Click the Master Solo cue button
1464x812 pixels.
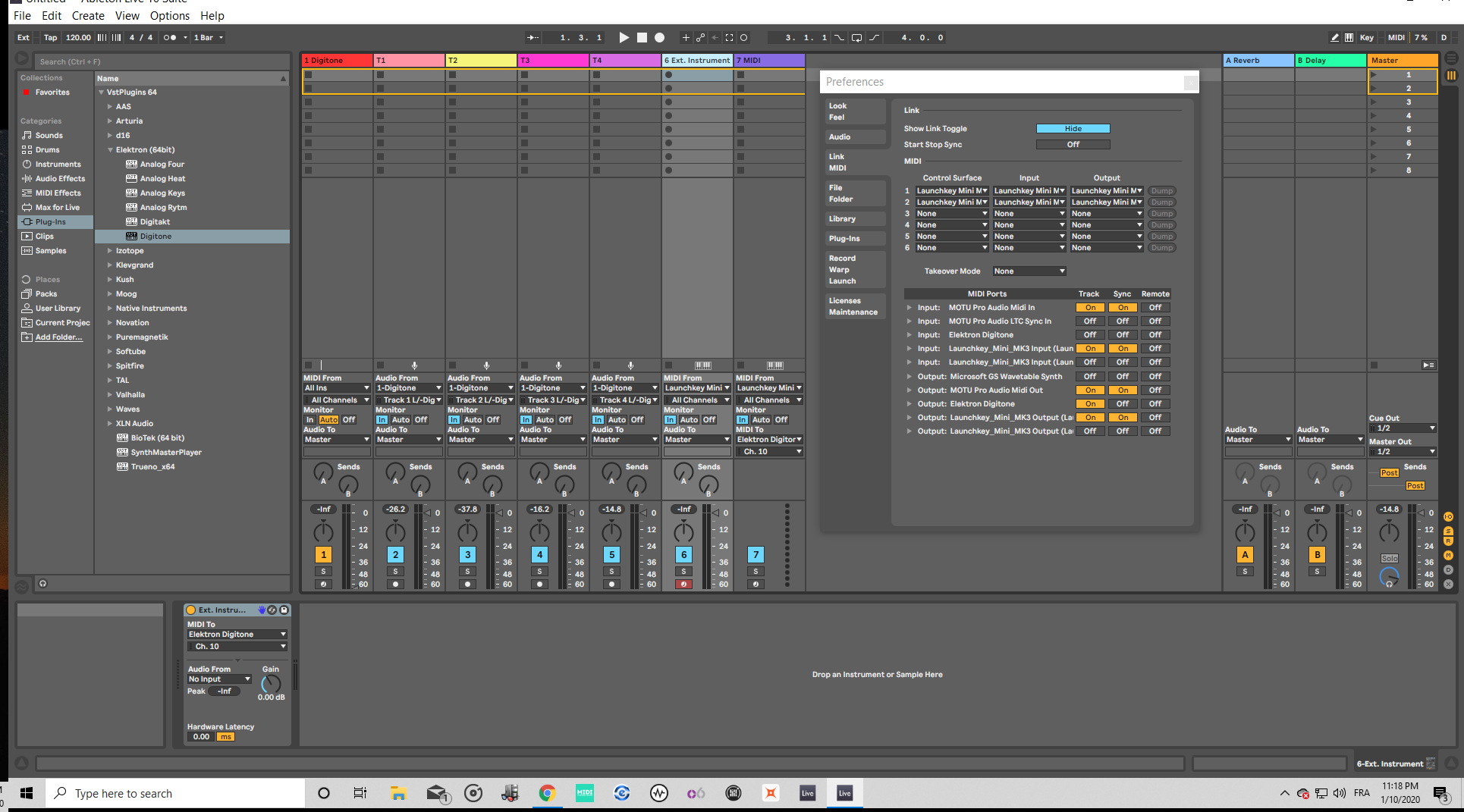pyautogui.click(x=1389, y=559)
